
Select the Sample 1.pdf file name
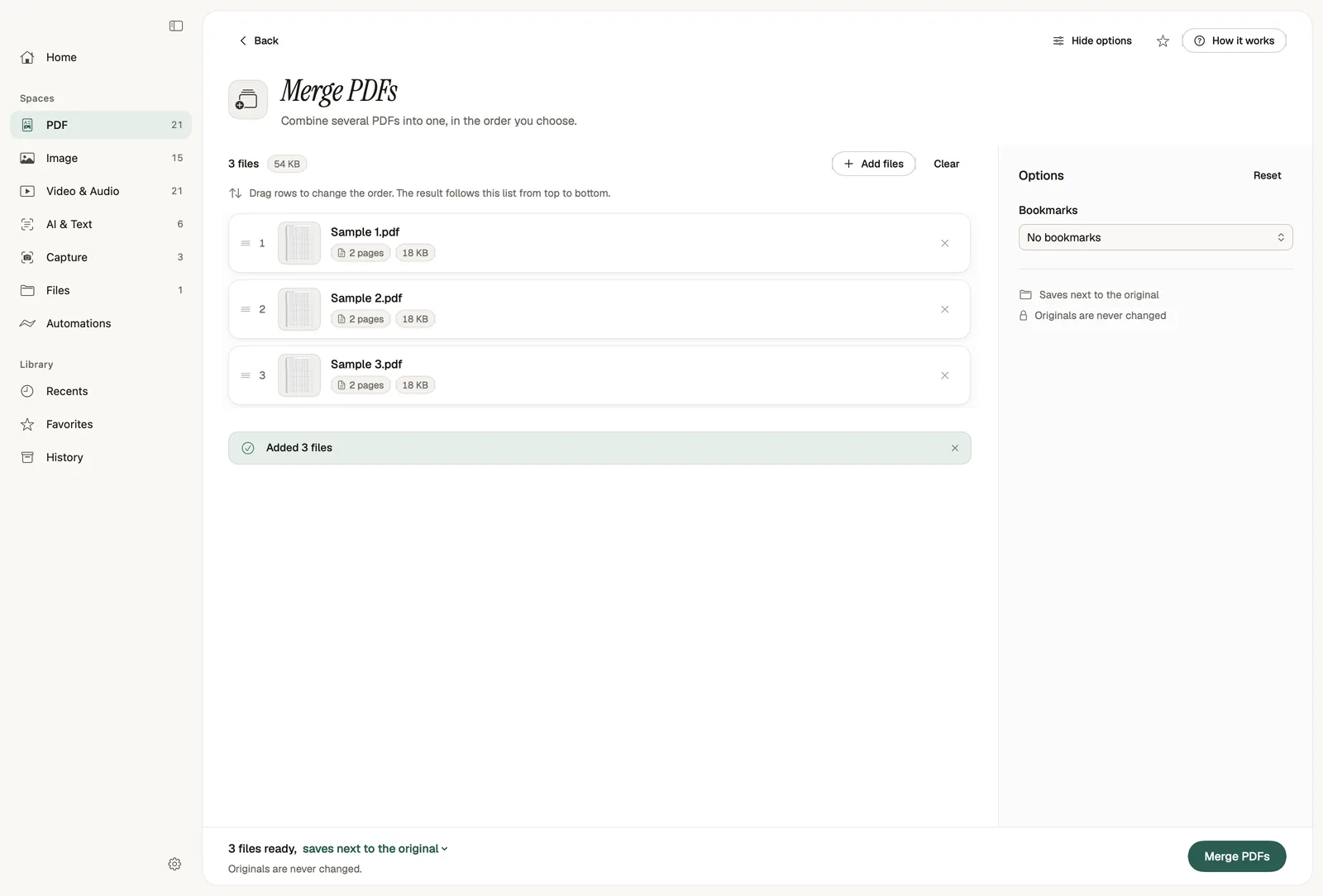365,232
